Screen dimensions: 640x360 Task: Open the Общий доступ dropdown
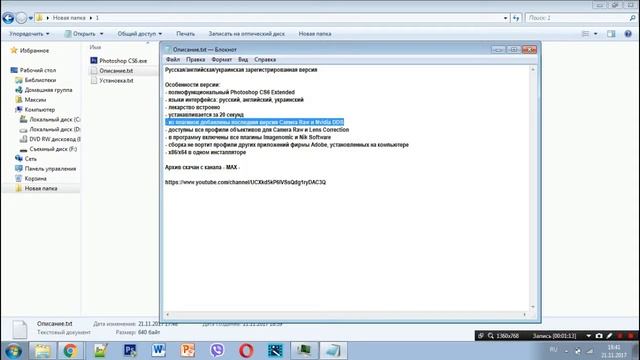click(x=140, y=34)
